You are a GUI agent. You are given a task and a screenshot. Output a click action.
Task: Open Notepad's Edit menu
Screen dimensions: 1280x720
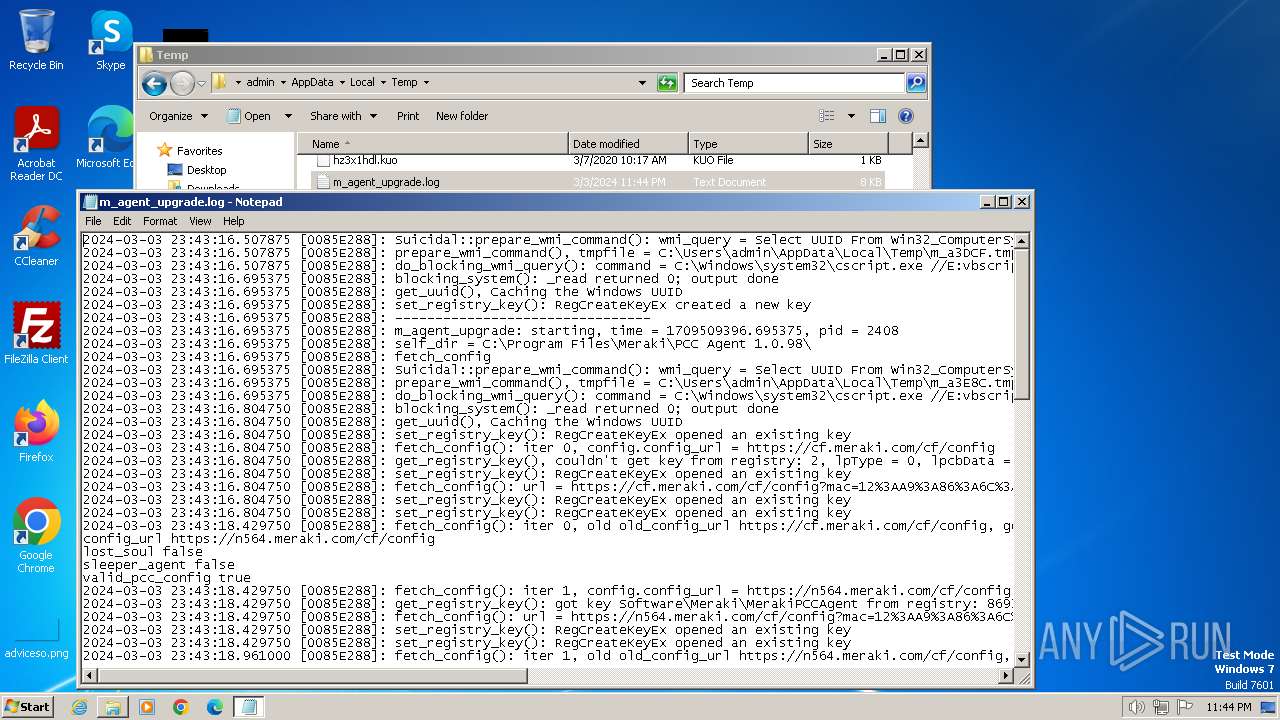tap(122, 221)
